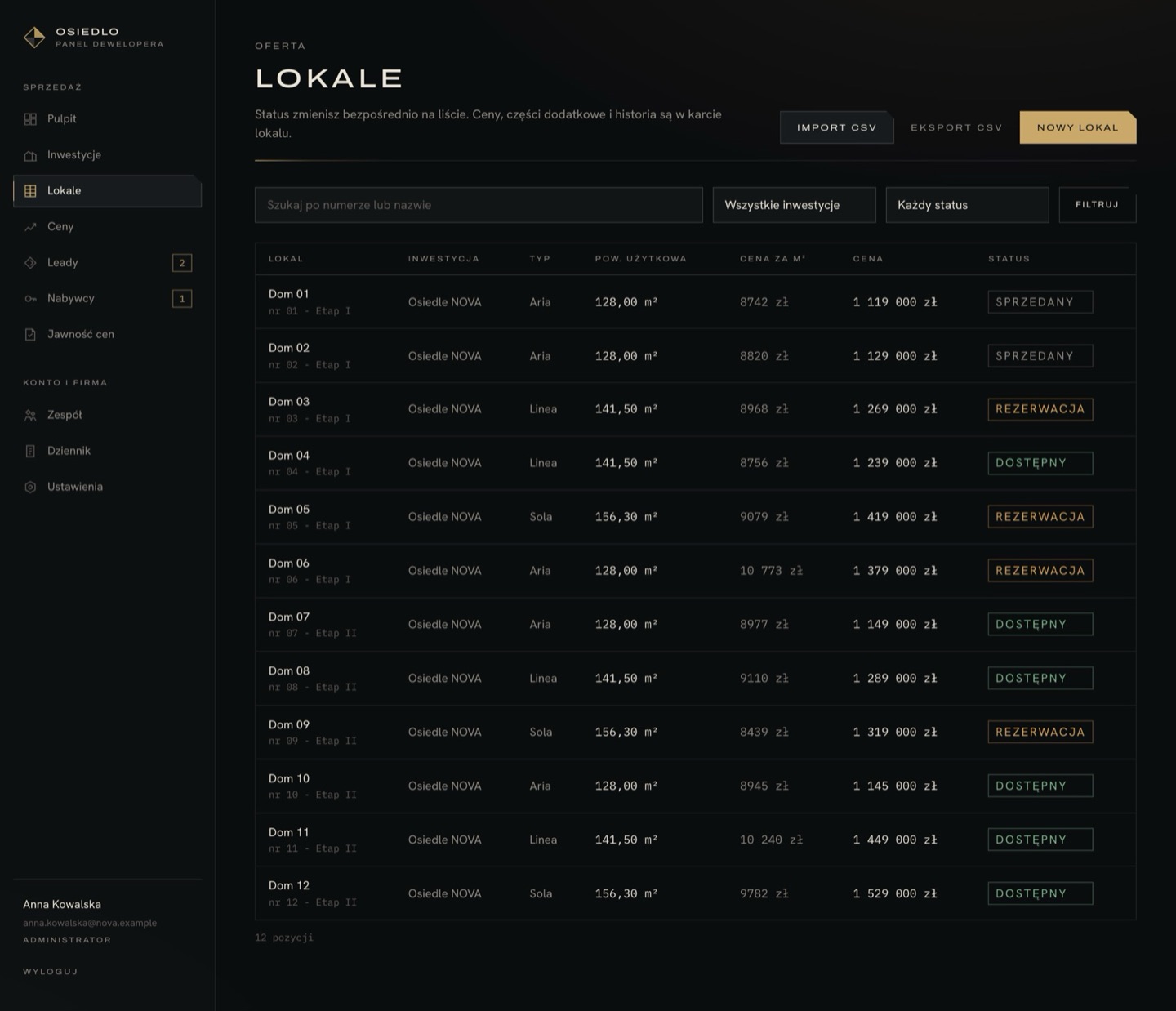Apply filters with the Filtruj button
This screenshot has height=1011, width=1176.
(x=1097, y=205)
